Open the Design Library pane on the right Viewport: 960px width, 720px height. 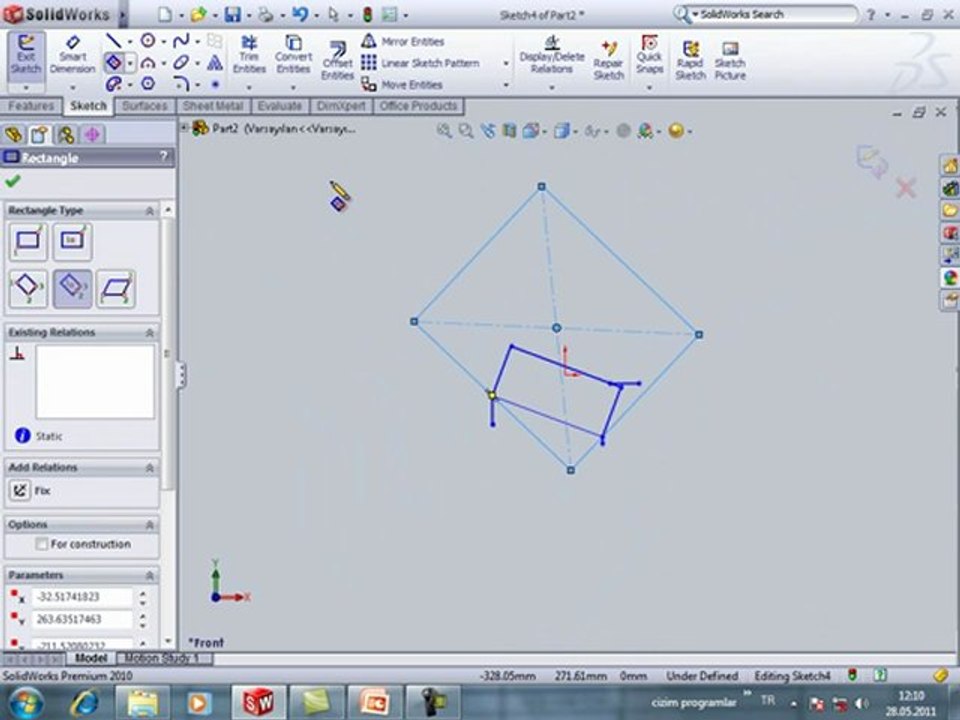click(x=950, y=188)
